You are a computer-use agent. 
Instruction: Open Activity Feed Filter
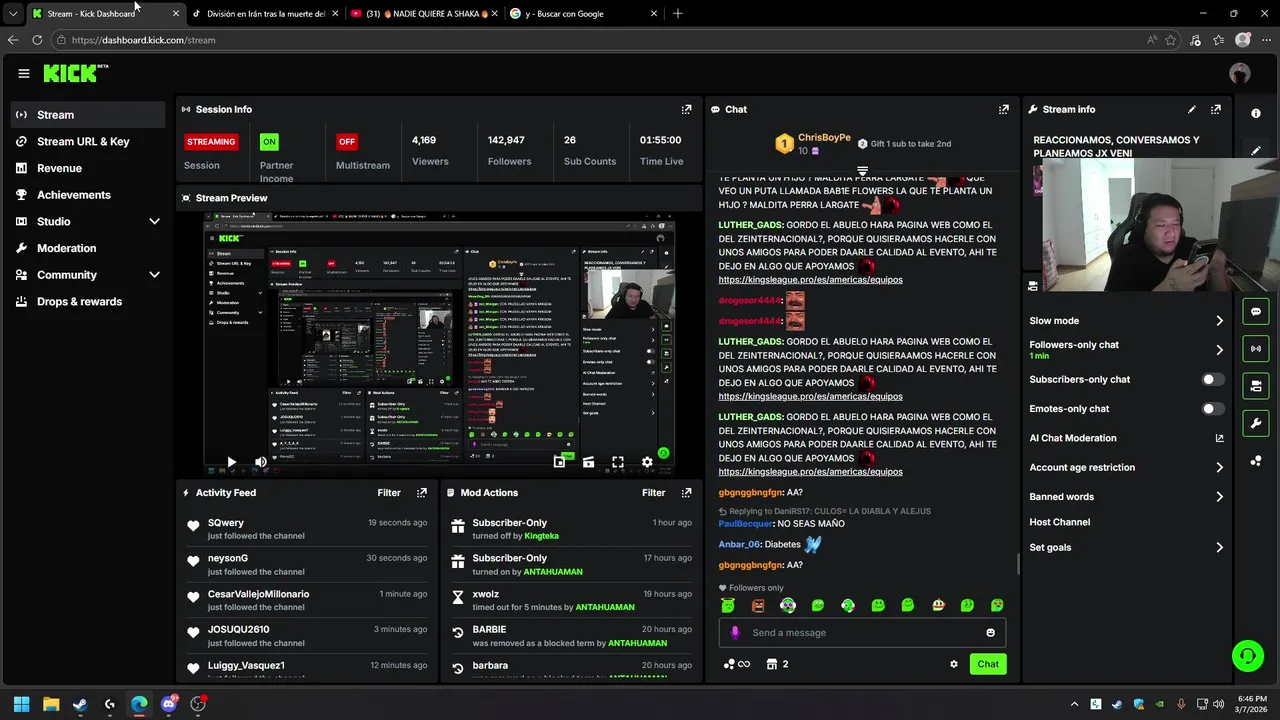pyautogui.click(x=389, y=493)
